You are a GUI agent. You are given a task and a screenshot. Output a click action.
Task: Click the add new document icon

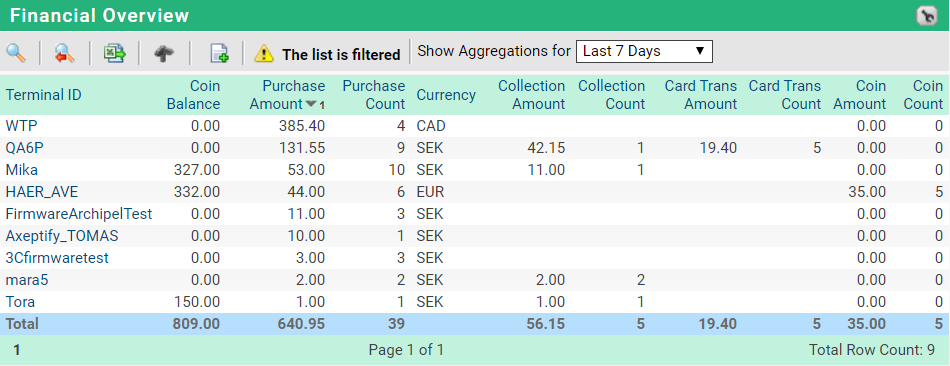219,53
